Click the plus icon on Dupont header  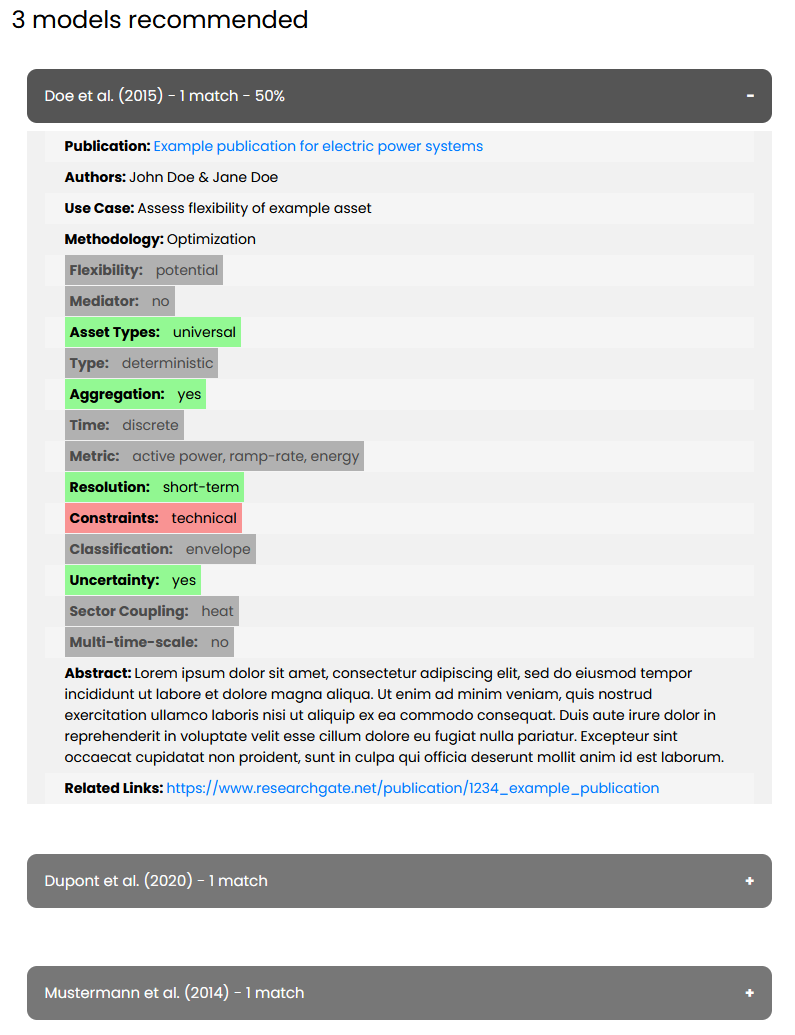750,881
